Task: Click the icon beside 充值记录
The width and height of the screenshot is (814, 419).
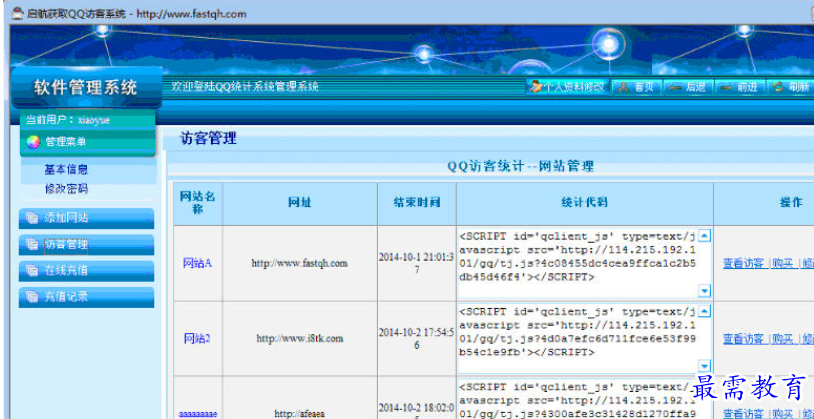Action: point(32,297)
